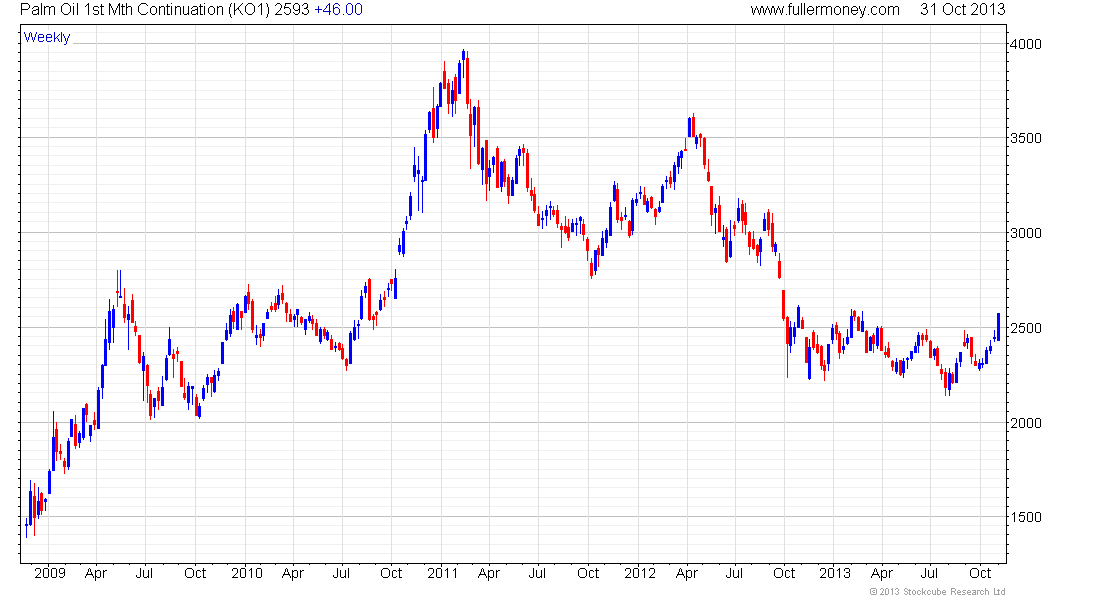1100x600 pixels.
Task: Click the 2009 year axis label
Action: (x=50, y=573)
